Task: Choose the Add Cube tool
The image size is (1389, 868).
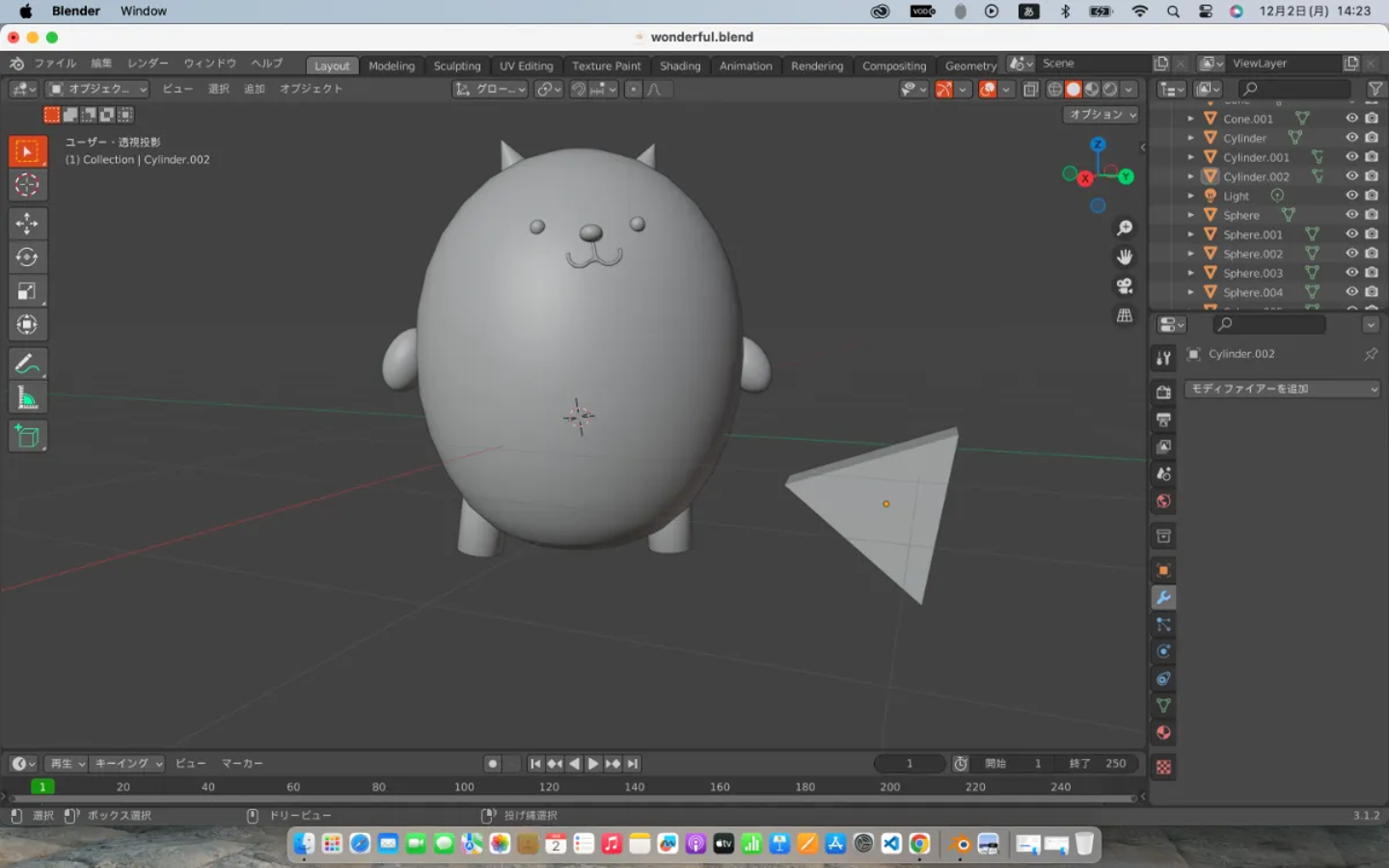Action: coord(27,436)
